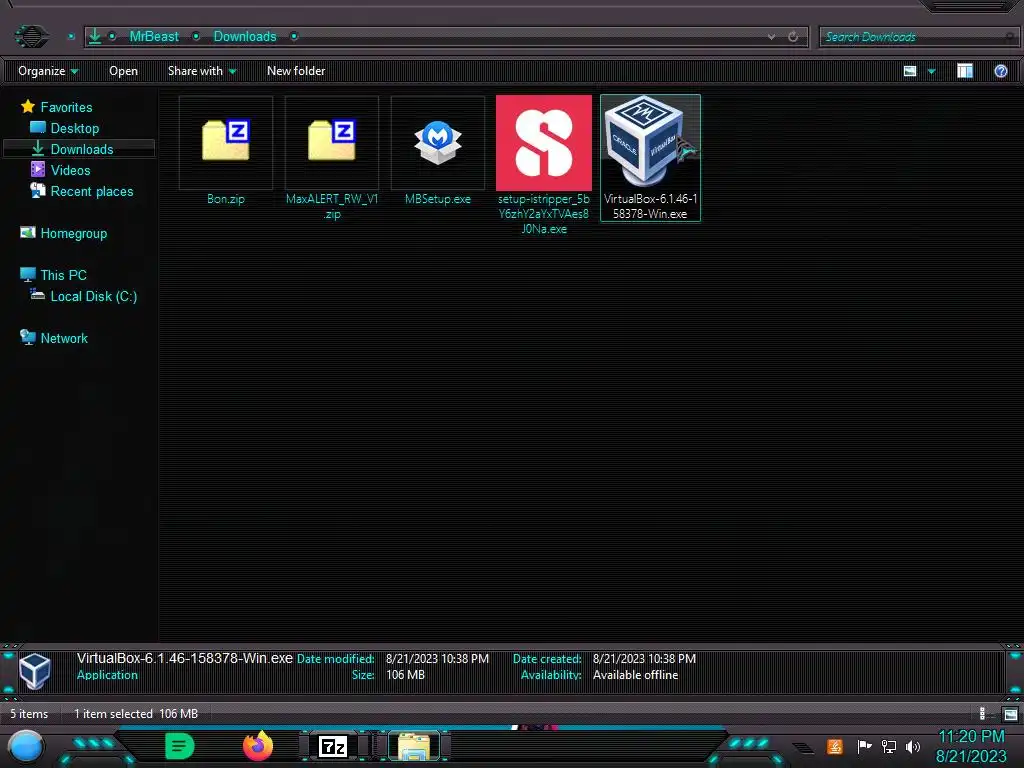This screenshot has width=1024, height=768.
Task: Click the Bon.zip file name
Action: click(x=226, y=199)
